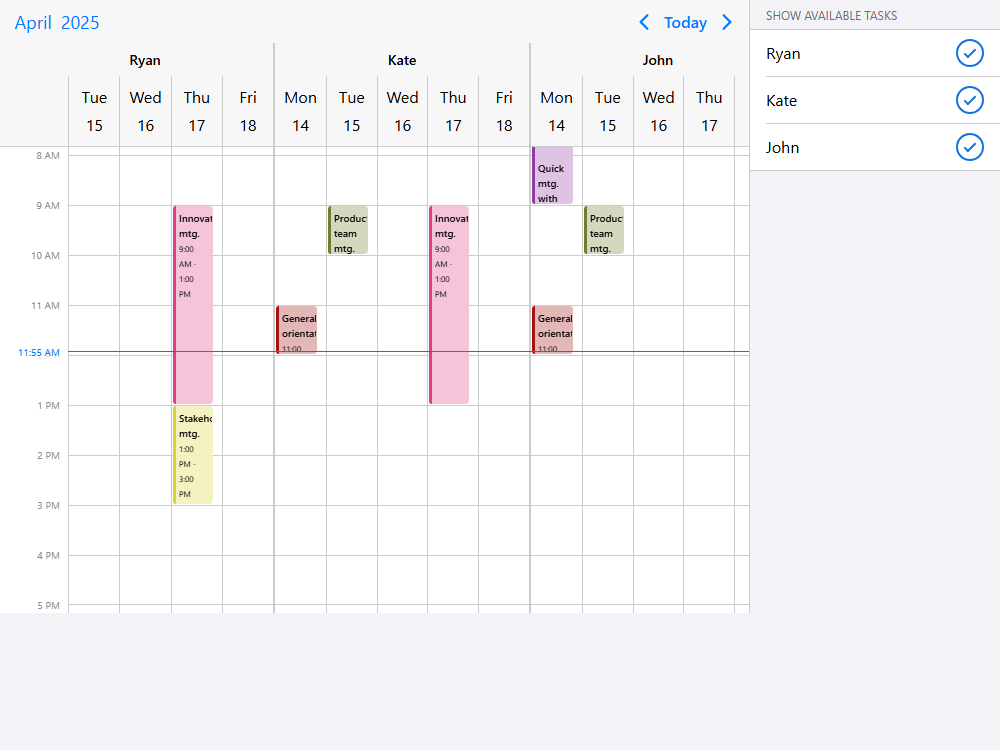Click the 9 AM time label
This screenshot has width=1000, height=750.
[x=48, y=205]
